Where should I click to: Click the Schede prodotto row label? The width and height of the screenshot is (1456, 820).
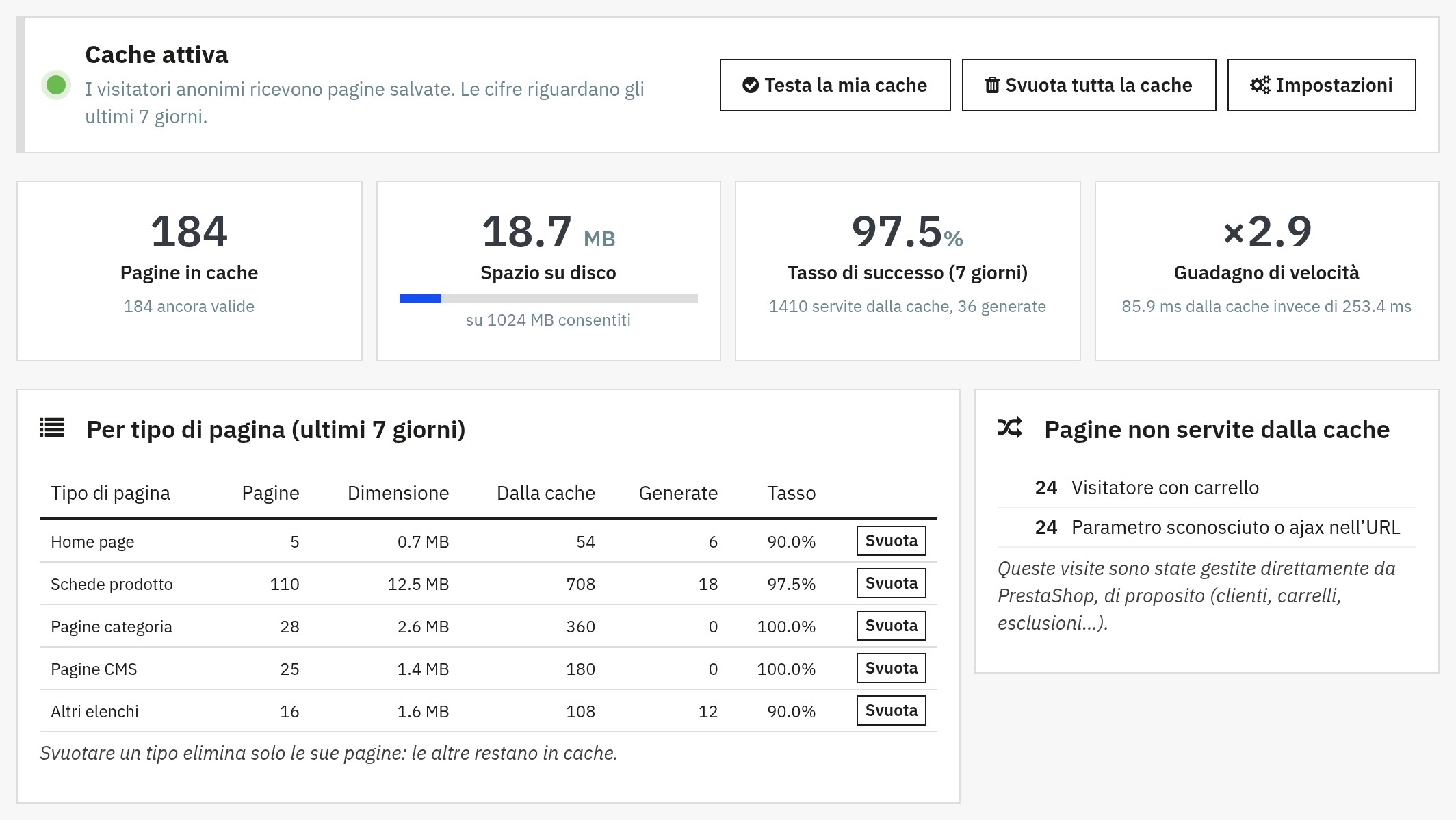[112, 584]
